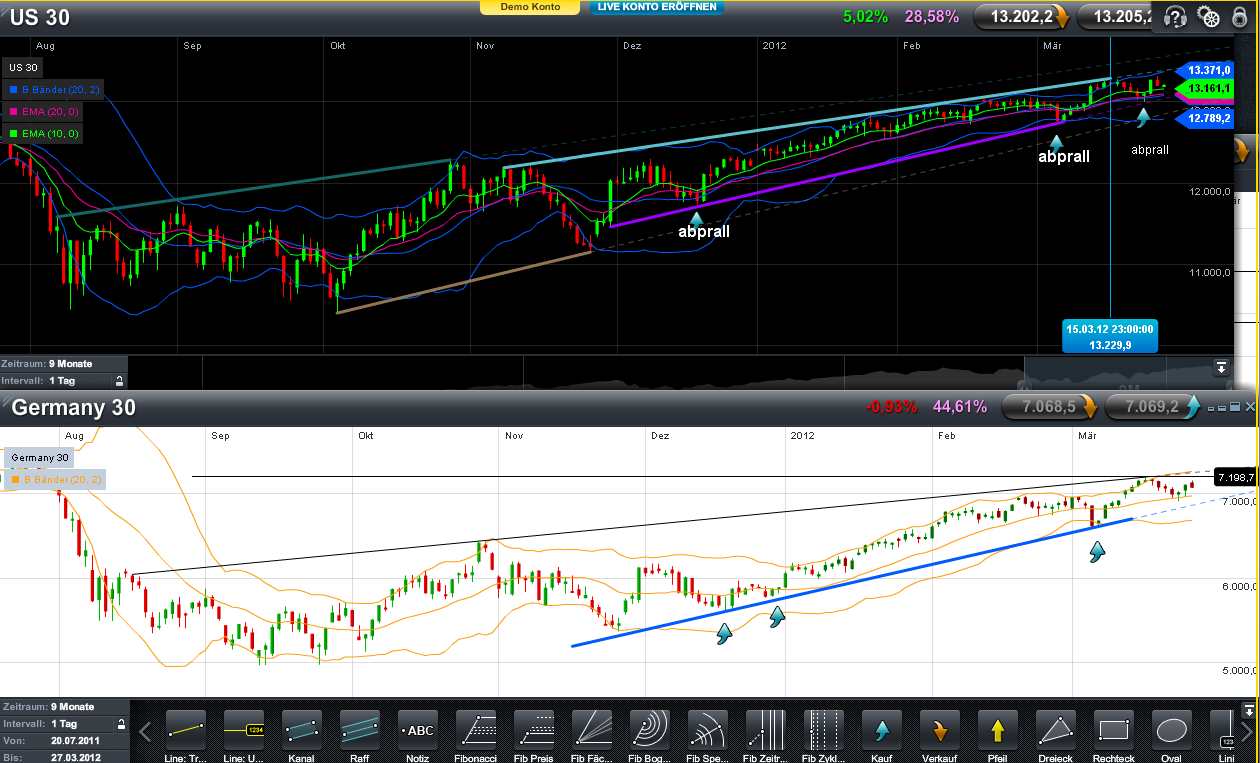Place a Verkauf sell arrow marker
Image resolution: width=1260 pixels, height=763 pixels.
(x=939, y=729)
